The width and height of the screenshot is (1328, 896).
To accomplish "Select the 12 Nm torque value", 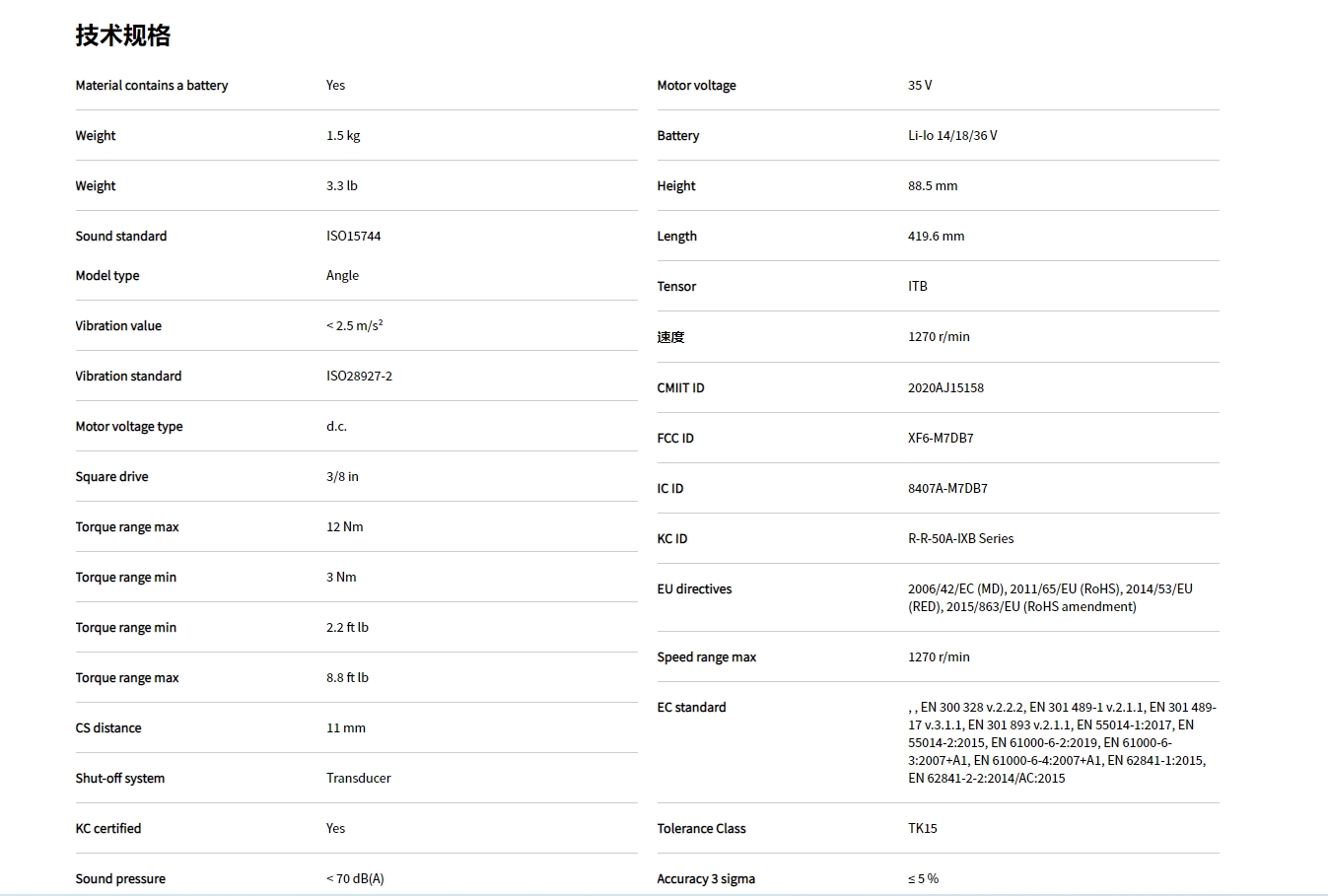I will [344, 527].
